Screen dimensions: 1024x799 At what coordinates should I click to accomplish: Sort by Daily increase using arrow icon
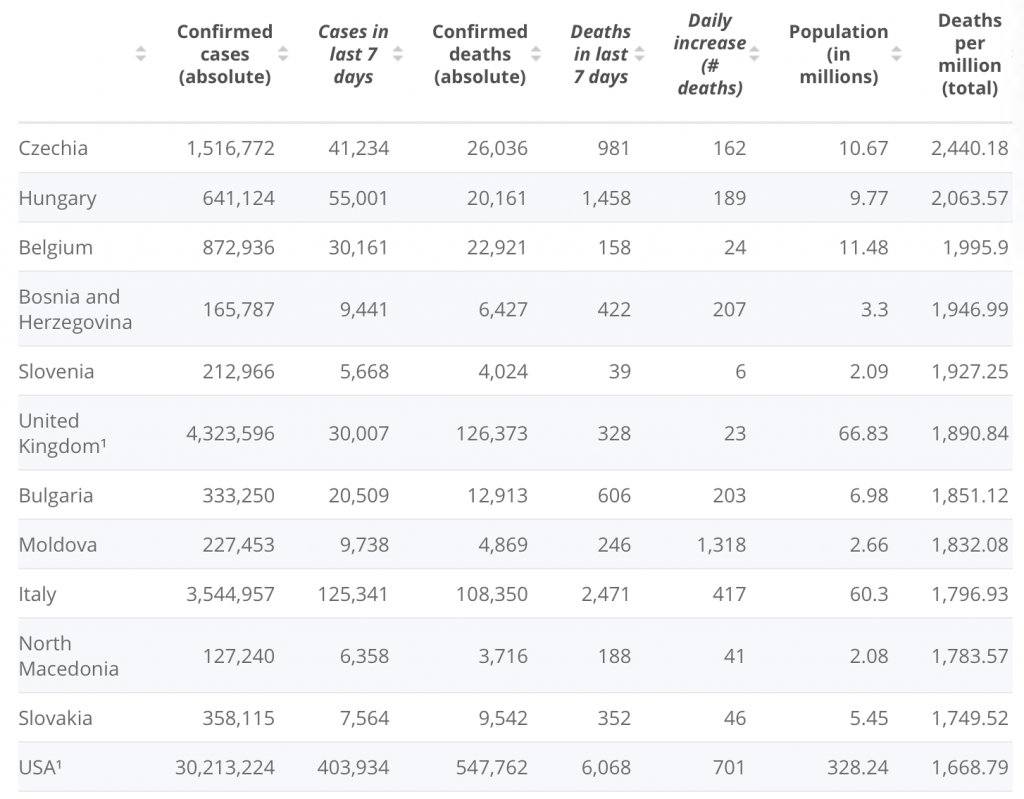[754, 54]
